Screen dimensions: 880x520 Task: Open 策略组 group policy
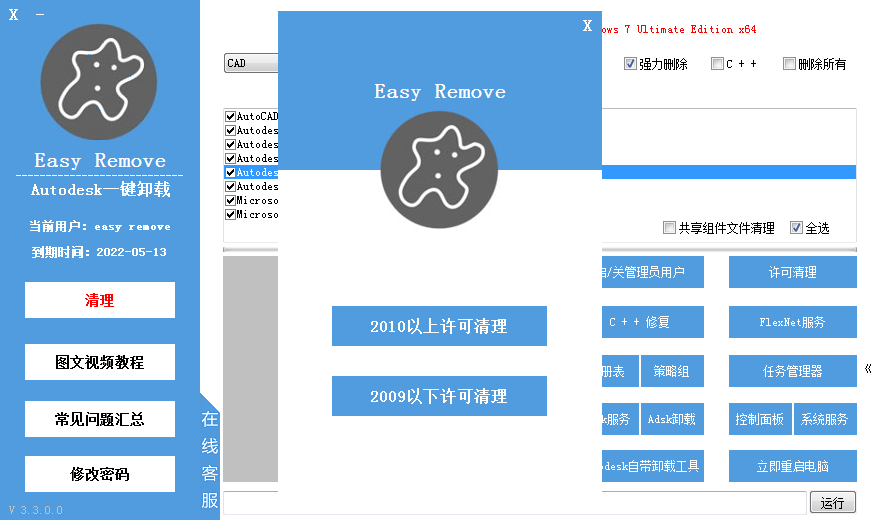click(672, 371)
